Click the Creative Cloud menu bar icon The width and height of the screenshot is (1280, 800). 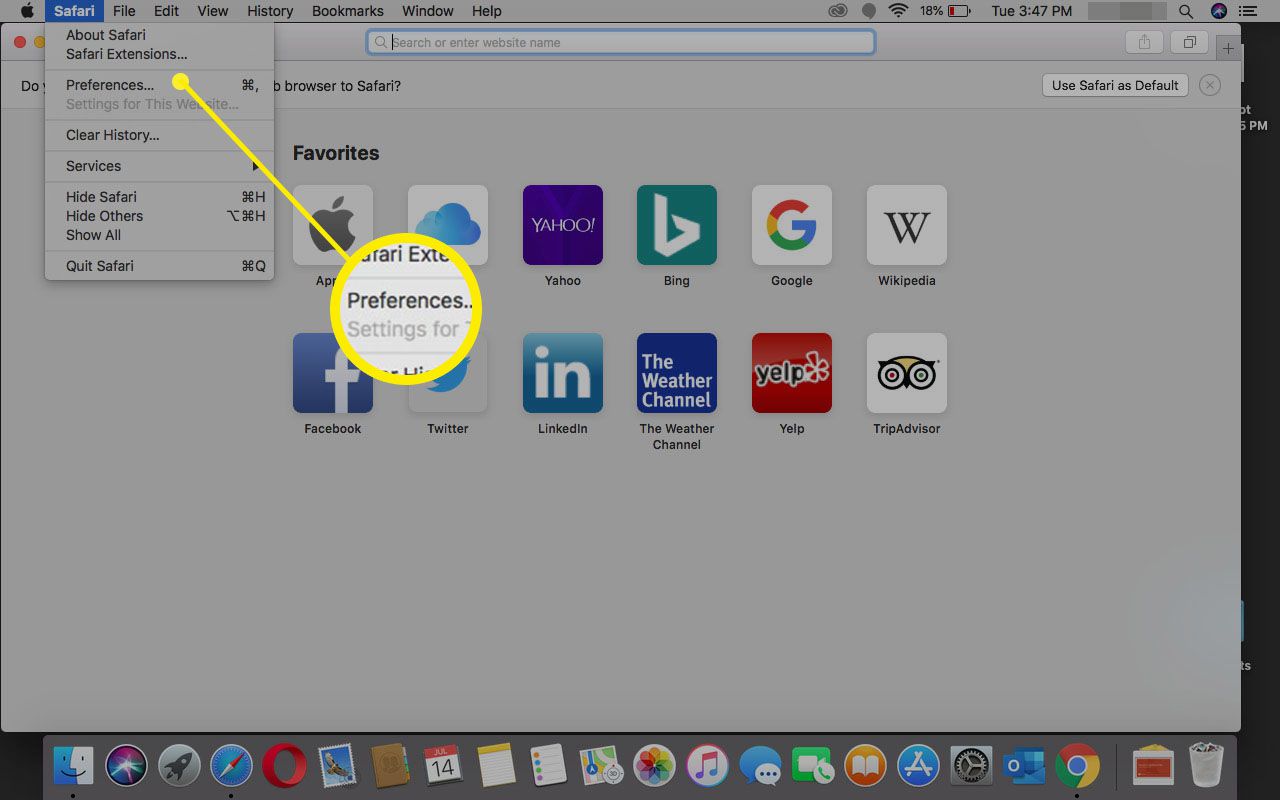(838, 11)
